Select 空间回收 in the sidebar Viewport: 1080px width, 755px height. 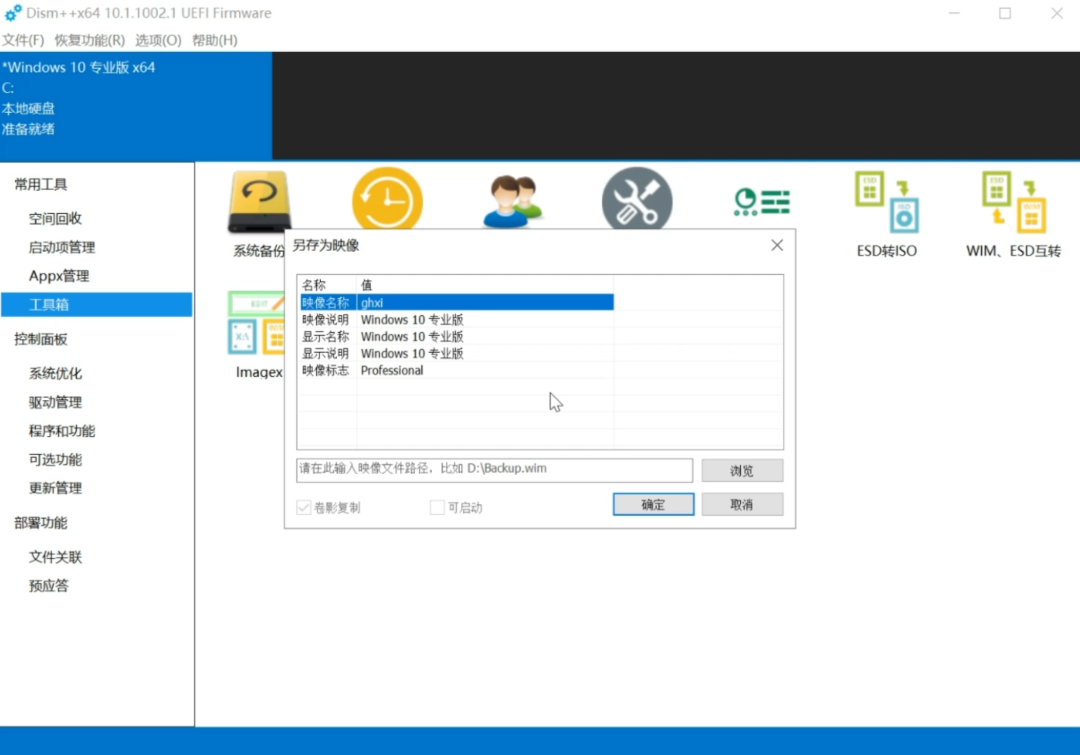coord(55,219)
